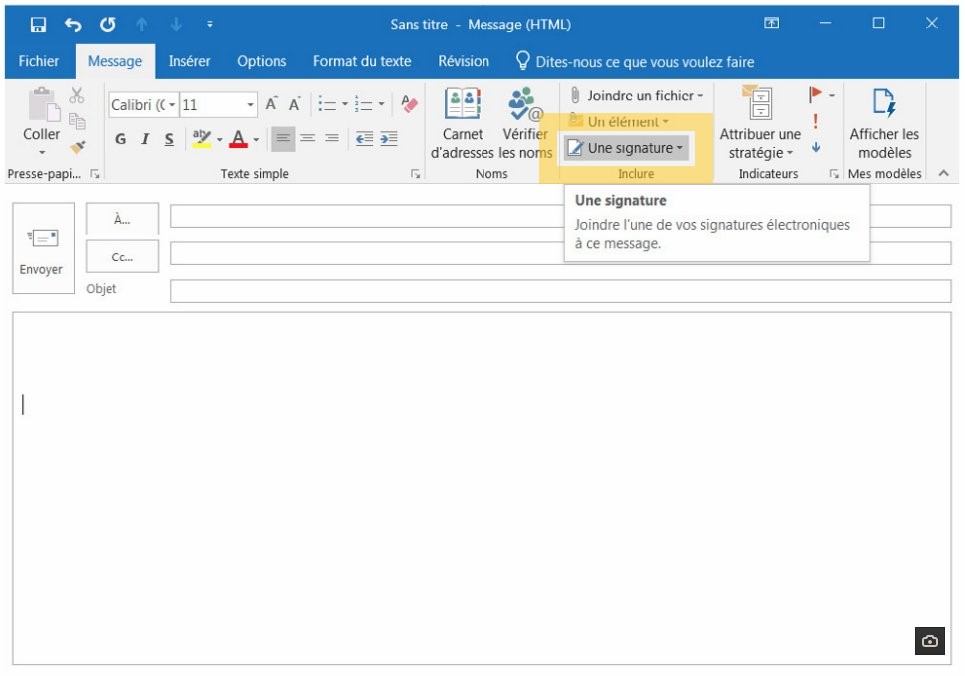The image size is (965, 676).
Task: Click the À... recipients button
Action: tap(121, 220)
